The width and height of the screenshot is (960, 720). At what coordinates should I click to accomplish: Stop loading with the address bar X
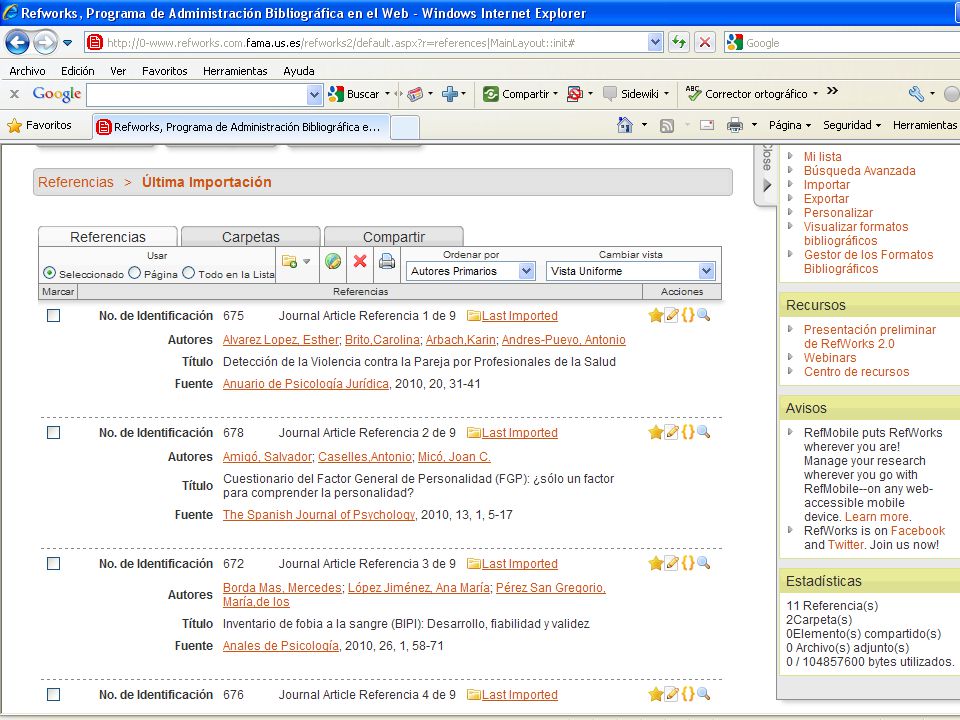(x=705, y=42)
